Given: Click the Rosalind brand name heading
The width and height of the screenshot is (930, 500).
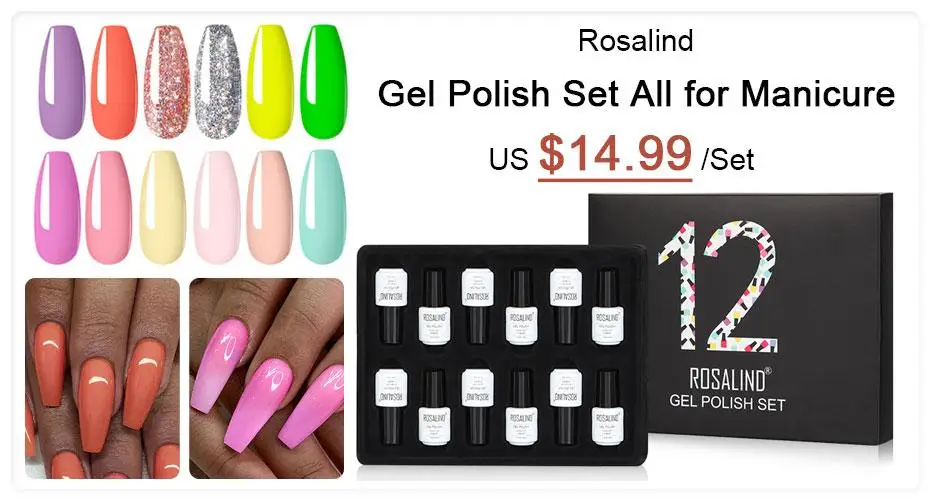Looking at the screenshot, I should click(x=635, y=41).
